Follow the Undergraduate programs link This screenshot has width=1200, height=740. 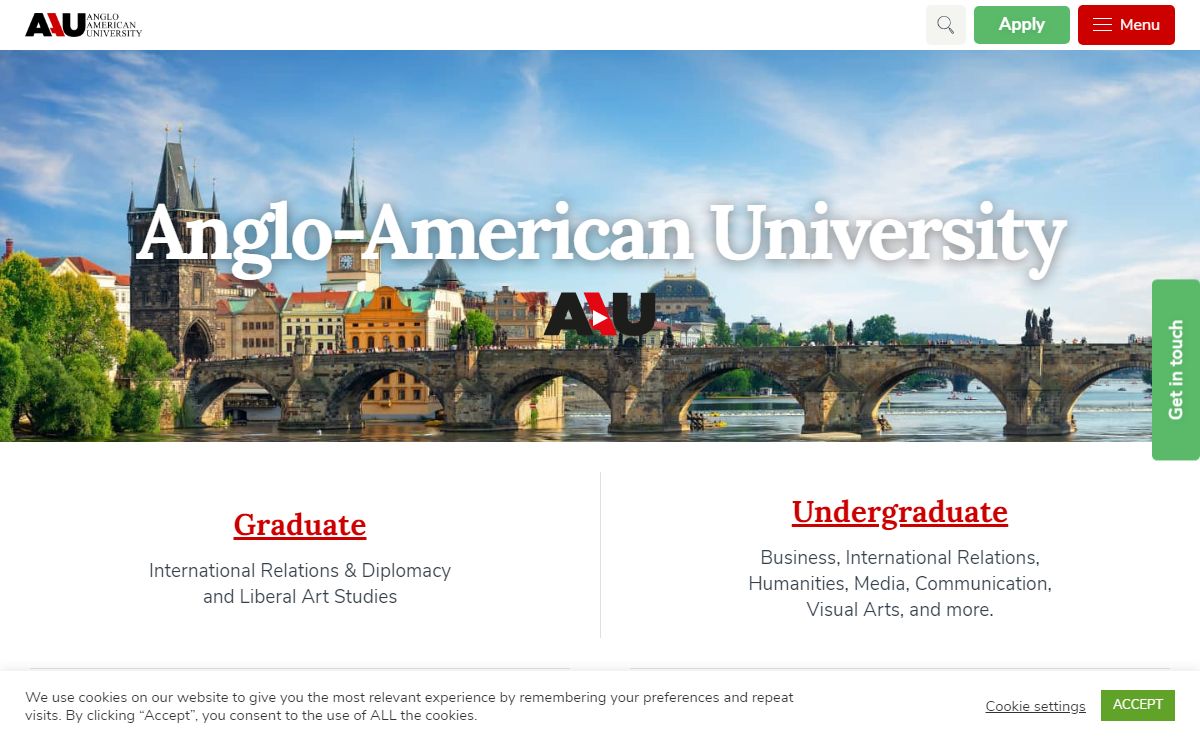[900, 512]
